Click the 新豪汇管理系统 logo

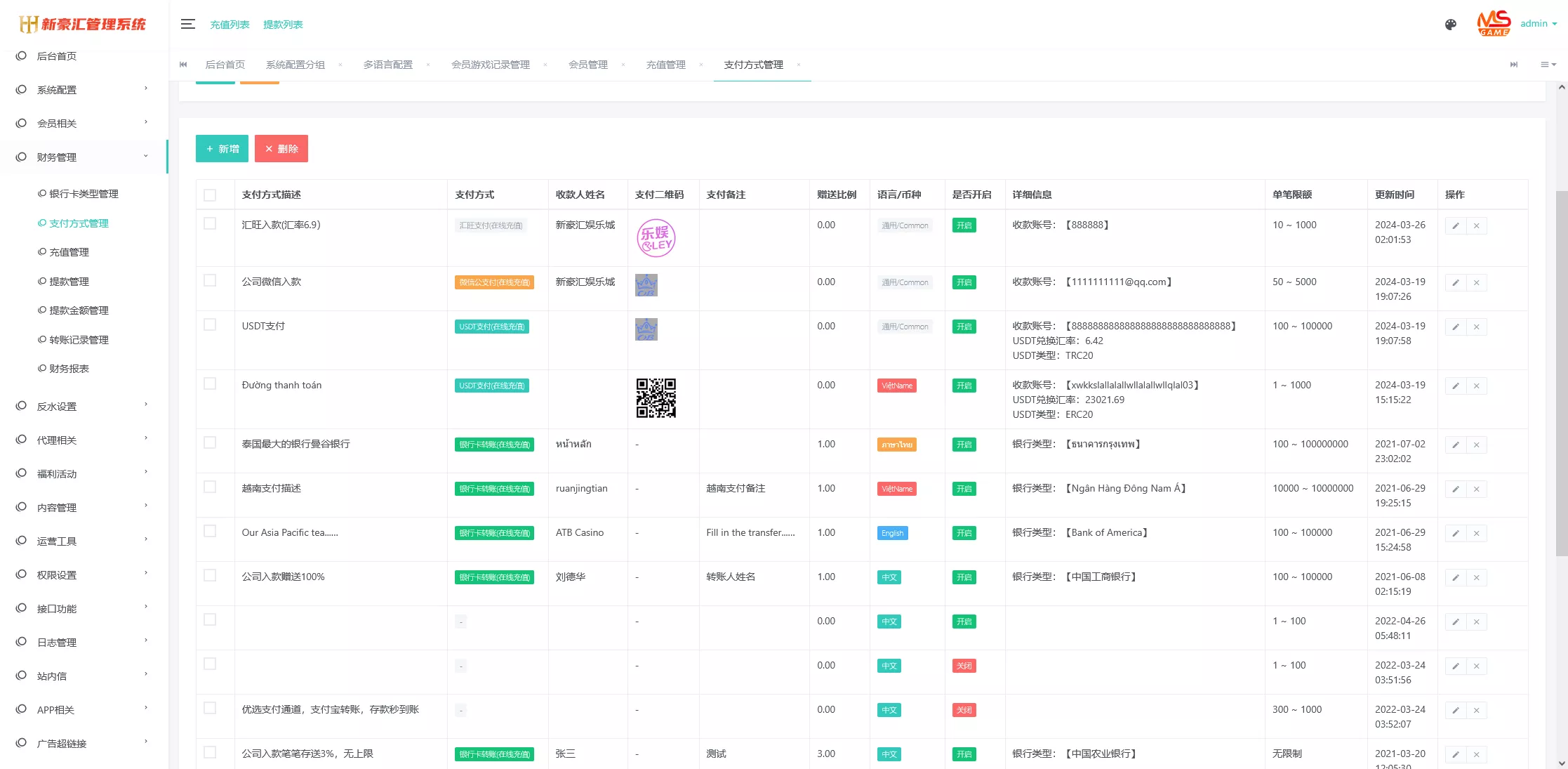click(82, 23)
